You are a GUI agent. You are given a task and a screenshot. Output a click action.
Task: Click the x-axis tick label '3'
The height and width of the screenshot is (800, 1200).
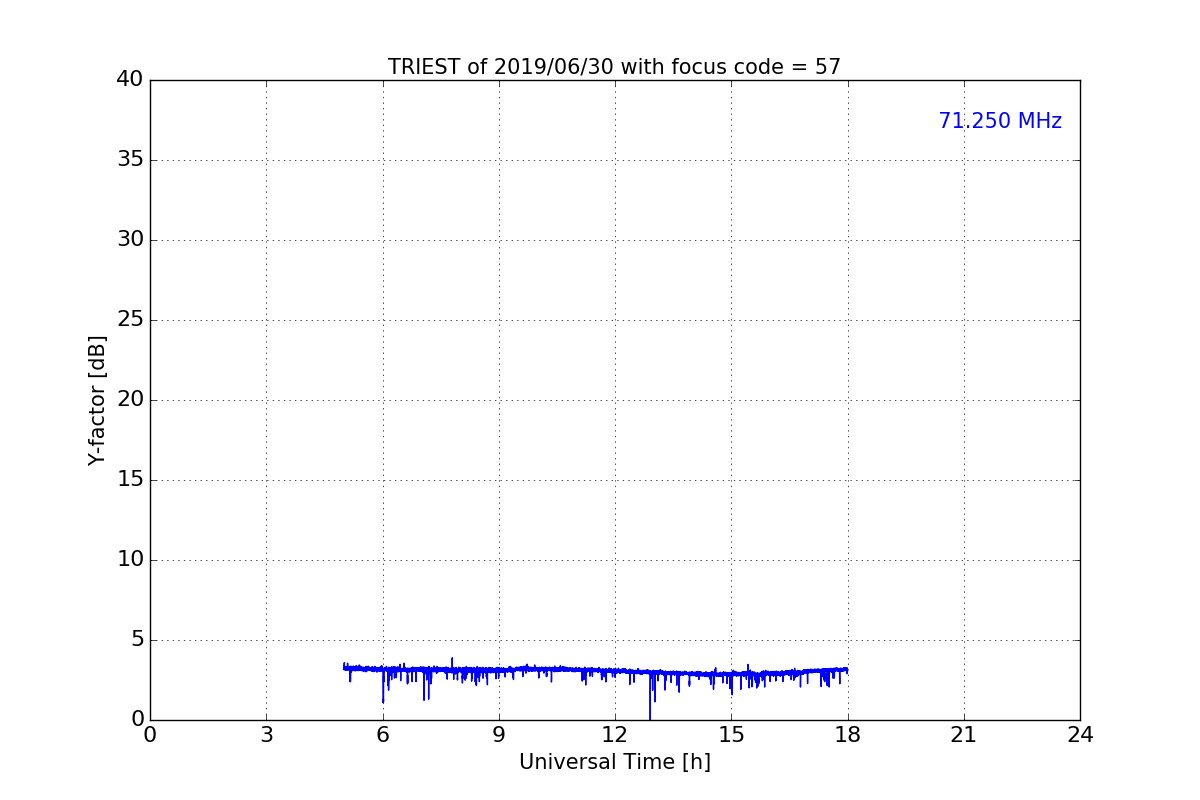266,735
